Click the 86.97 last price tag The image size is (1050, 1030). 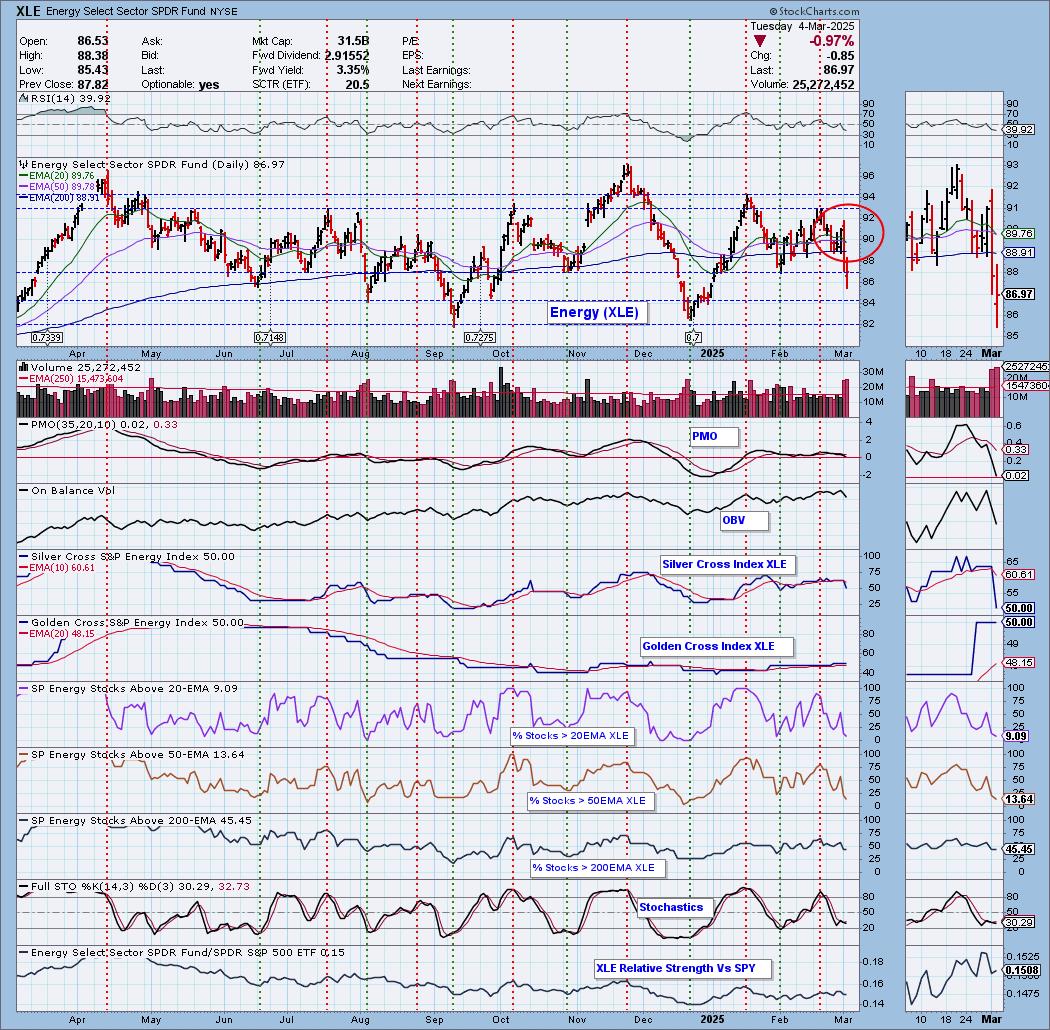1019,294
